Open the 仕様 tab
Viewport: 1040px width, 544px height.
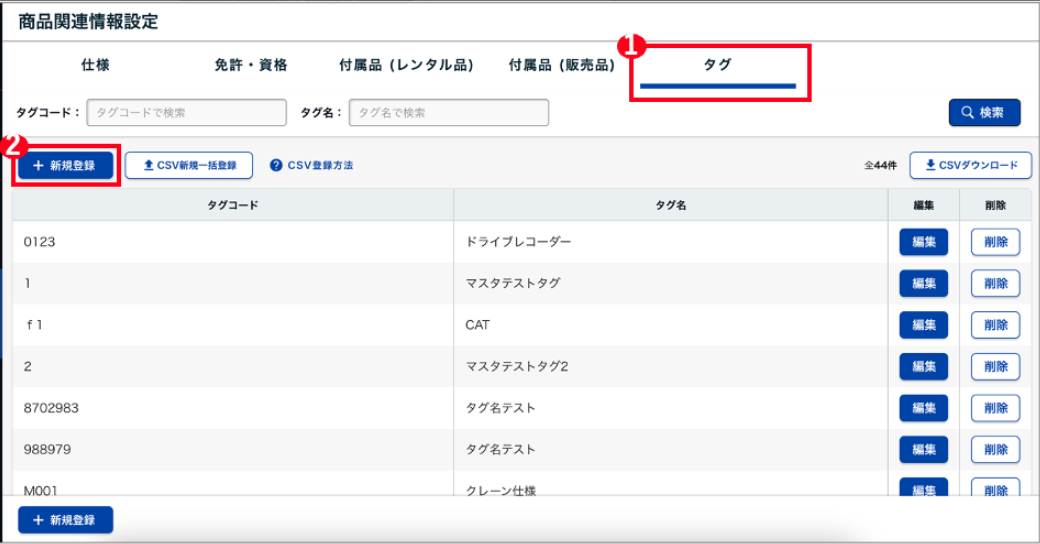coord(95,65)
